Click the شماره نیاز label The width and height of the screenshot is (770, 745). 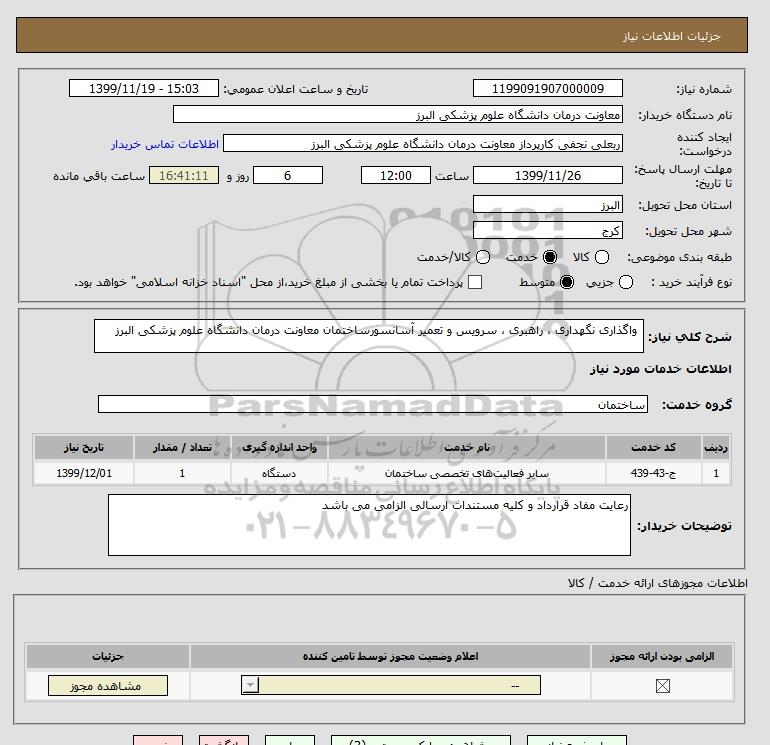pyautogui.click(x=704, y=89)
